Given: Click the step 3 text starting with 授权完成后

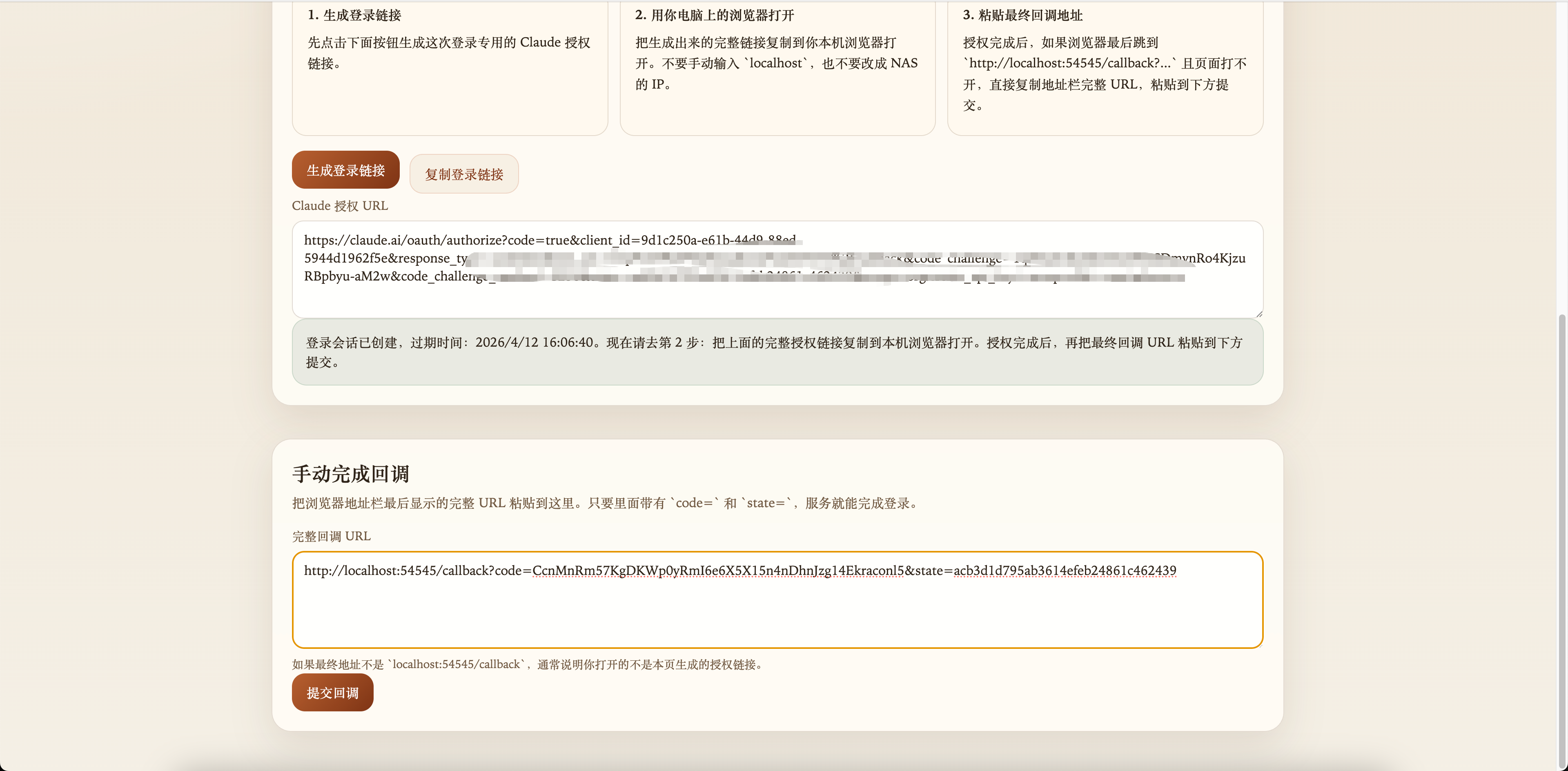Looking at the screenshot, I should click(1104, 74).
